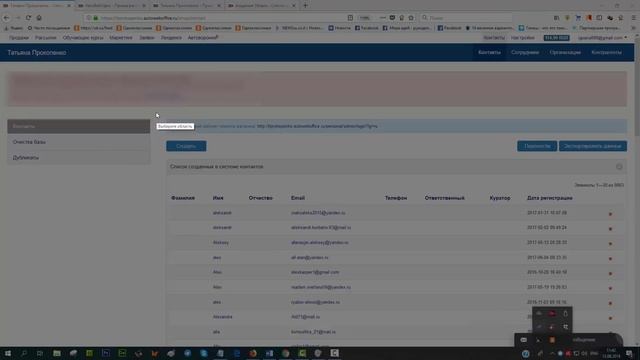The height and width of the screenshot is (360, 640).
Task: Open the Маркетинг menu
Action: pos(120,38)
